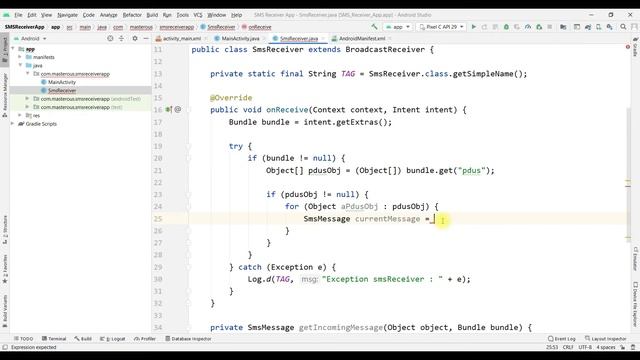This screenshot has width=640, height=360.
Task: Click the red error indicator at editor top right
Action: [628, 47]
